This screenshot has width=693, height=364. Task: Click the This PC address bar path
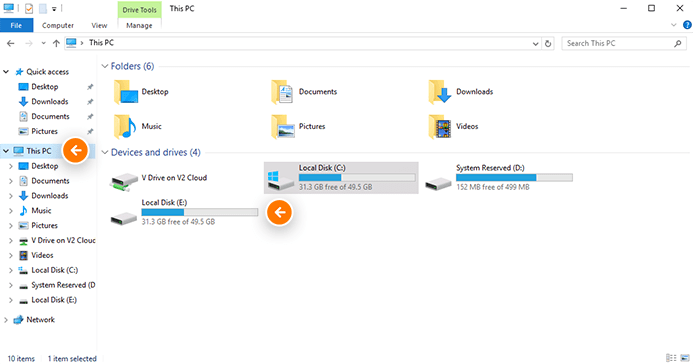click(101, 43)
